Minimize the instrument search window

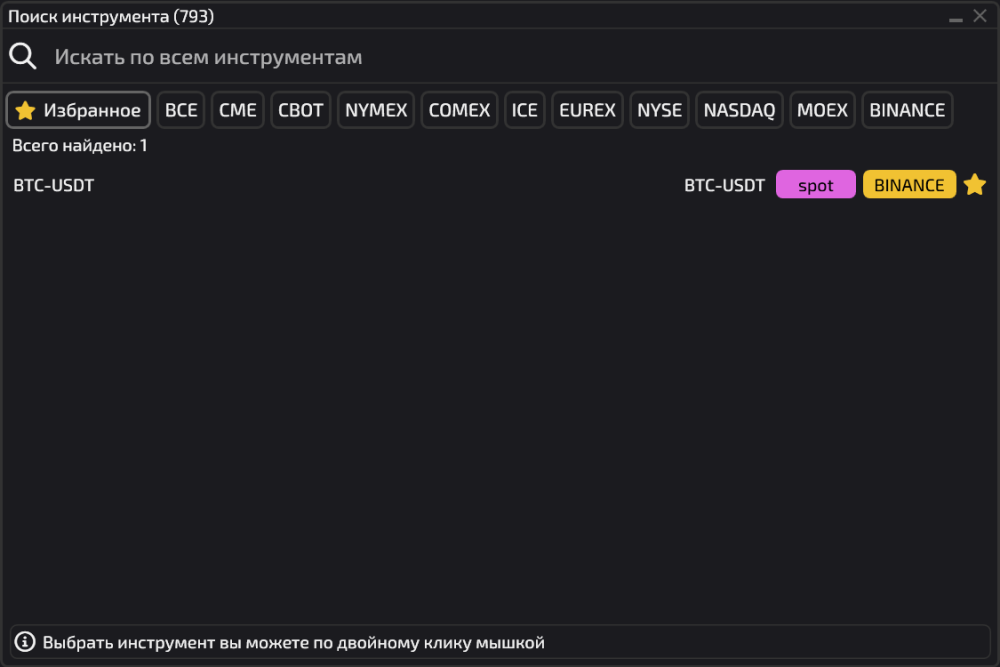[956, 17]
